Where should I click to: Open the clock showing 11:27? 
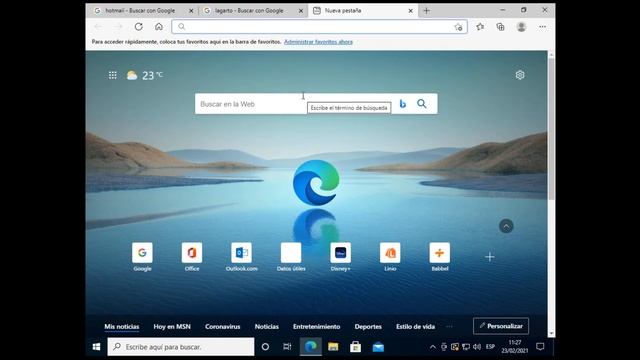515,347
